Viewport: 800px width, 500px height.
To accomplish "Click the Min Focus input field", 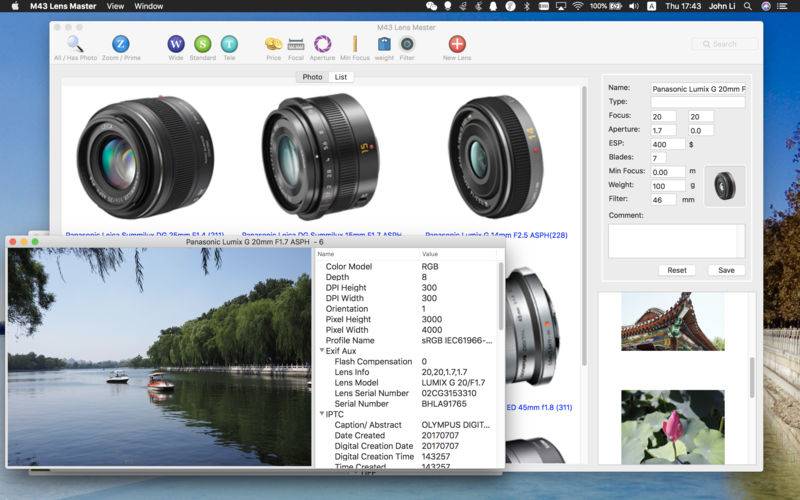I will (x=668, y=172).
